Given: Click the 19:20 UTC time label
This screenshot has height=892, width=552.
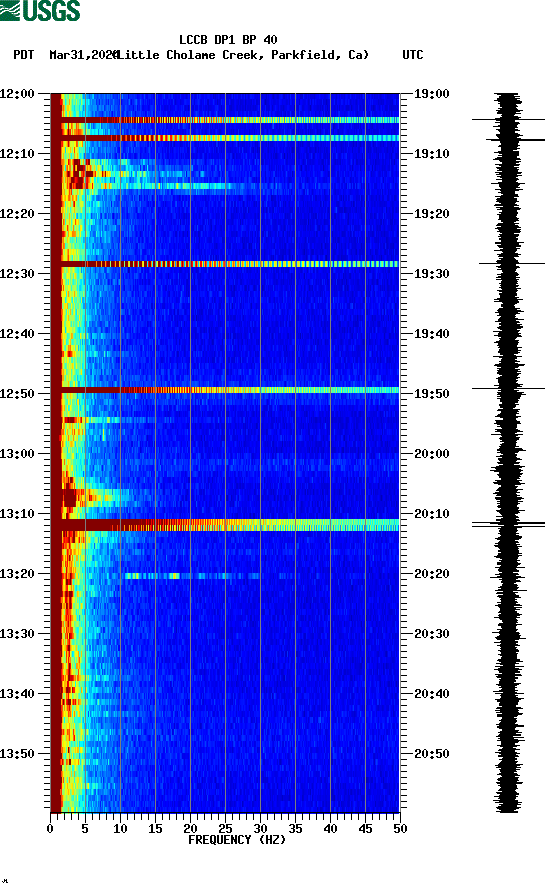Looking at the screenshot, I should pyautogui.click(x=432, y=214).
